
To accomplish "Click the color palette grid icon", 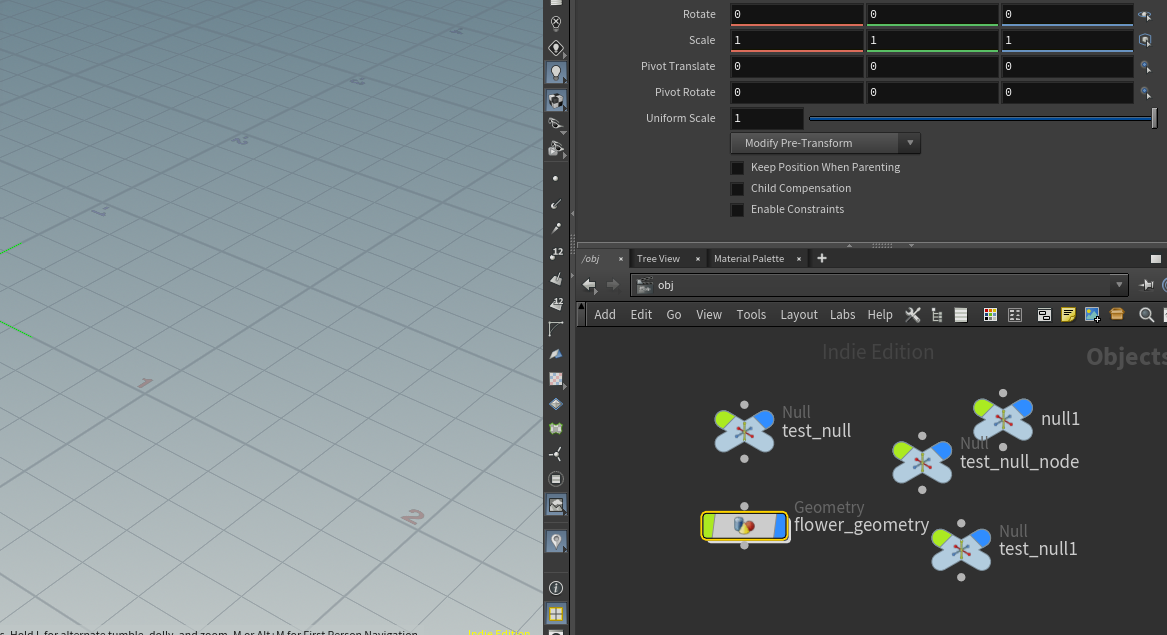I will point(990,314).
